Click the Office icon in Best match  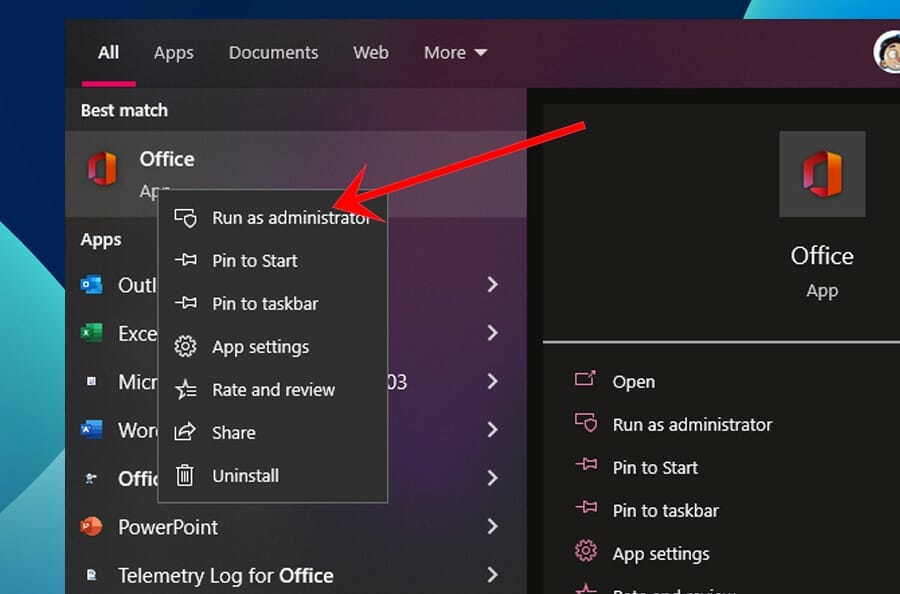pos(102,169)
